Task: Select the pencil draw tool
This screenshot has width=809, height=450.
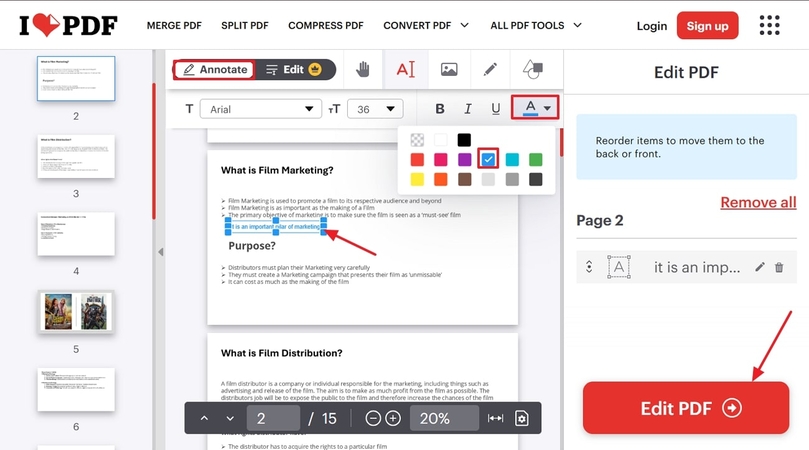Action: 490,69
